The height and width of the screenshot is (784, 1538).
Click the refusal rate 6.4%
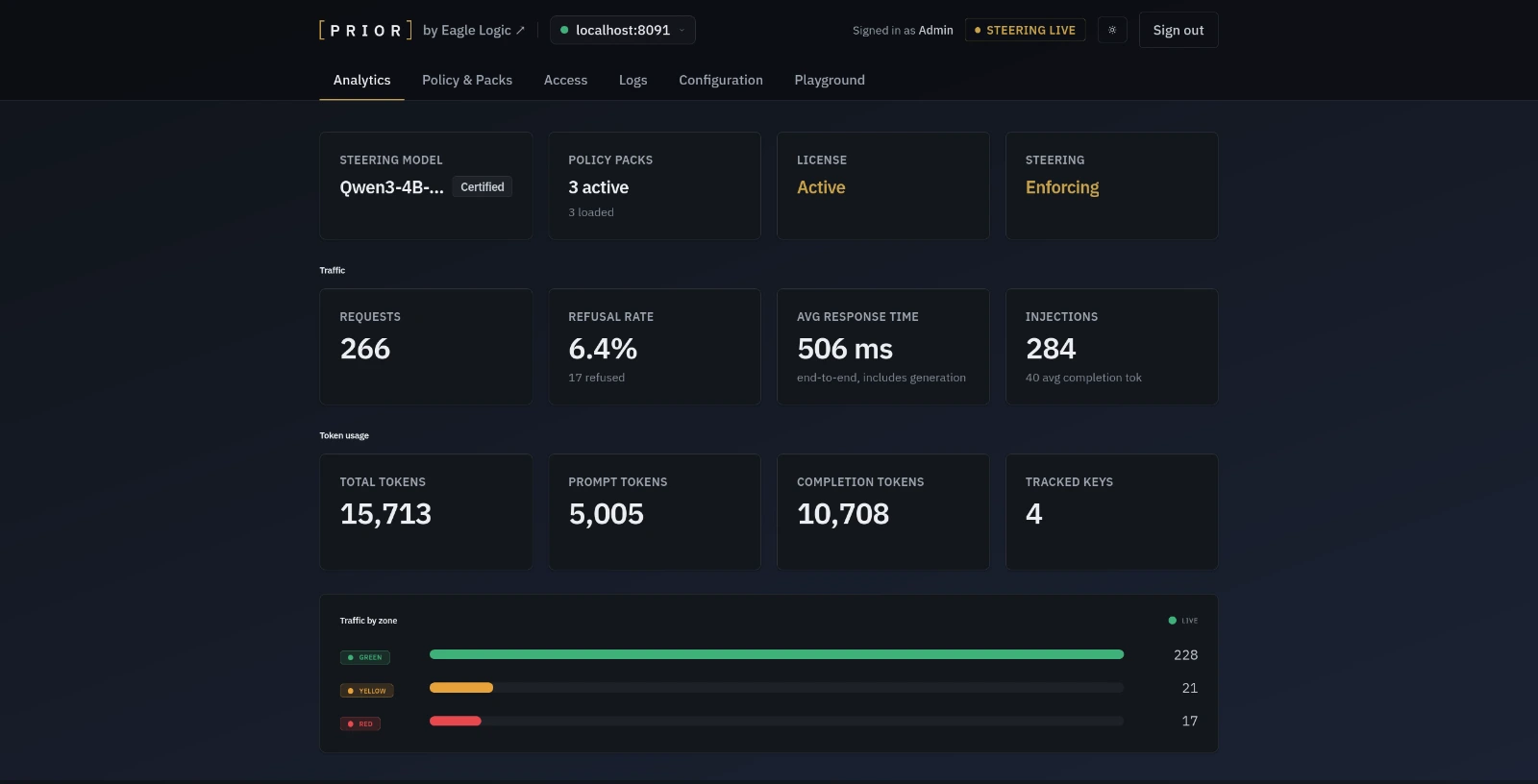point(603,349)
